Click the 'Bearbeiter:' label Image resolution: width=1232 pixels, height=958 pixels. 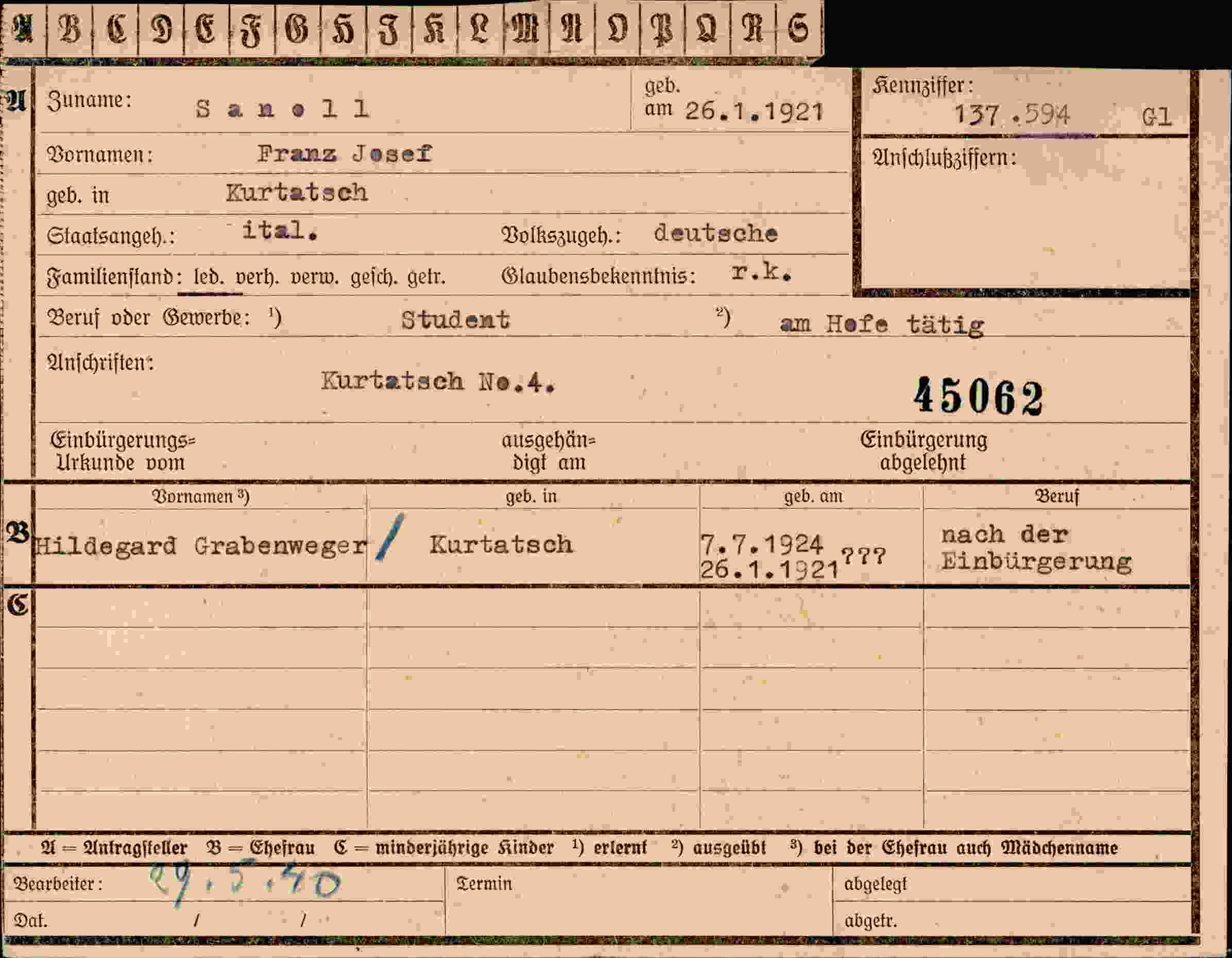click(58, 883)
